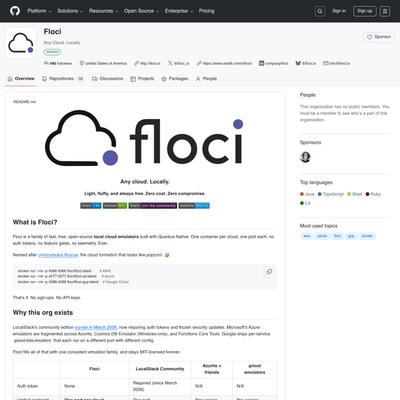This screenshot has height=400, width=400.
Task: Click the gcp topic tag
Action: [x=351, y=236]
